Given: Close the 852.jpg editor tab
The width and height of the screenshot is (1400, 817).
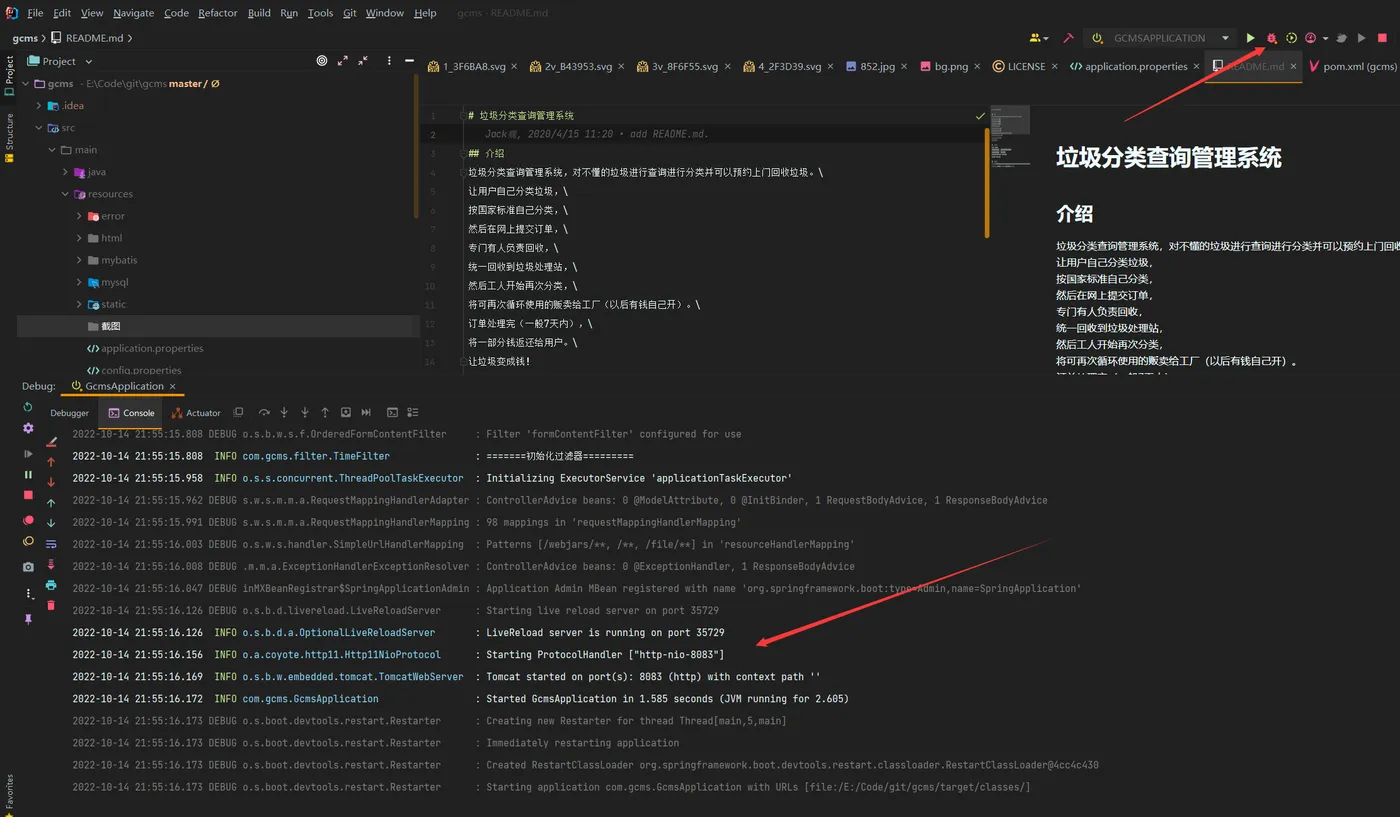Looking at the screenshot, I should (x=904, y=67).
